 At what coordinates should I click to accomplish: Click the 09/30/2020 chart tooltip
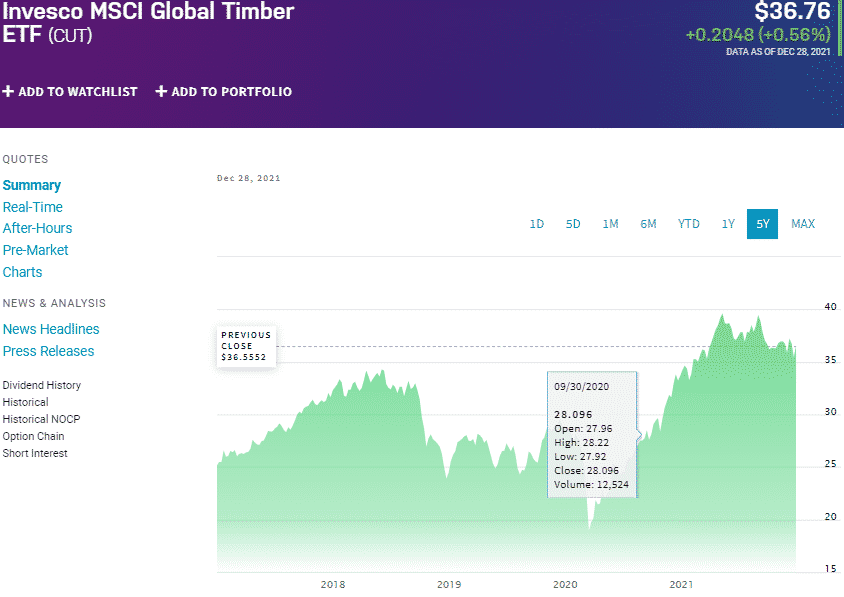point(589,435)
